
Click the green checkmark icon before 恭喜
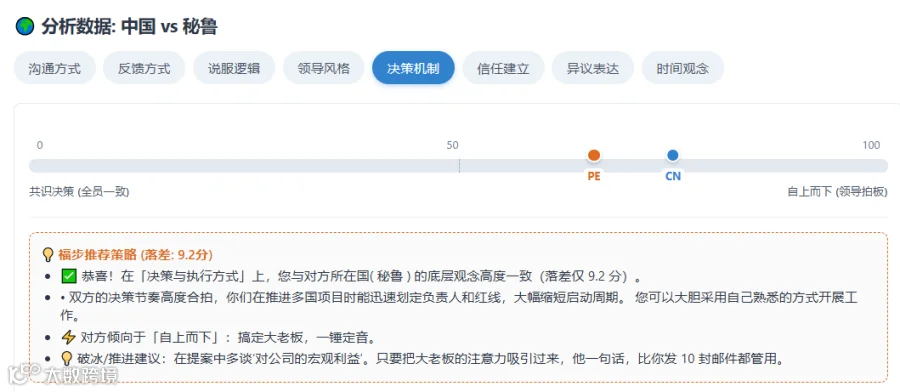tap(68, 276)
